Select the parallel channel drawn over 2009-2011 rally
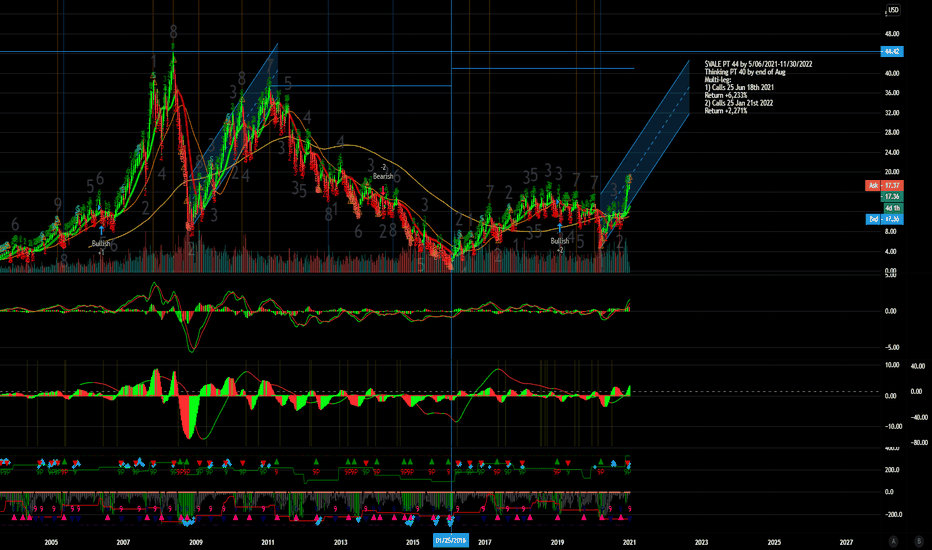This screenshot has height=550, width=932. (234, 134)
